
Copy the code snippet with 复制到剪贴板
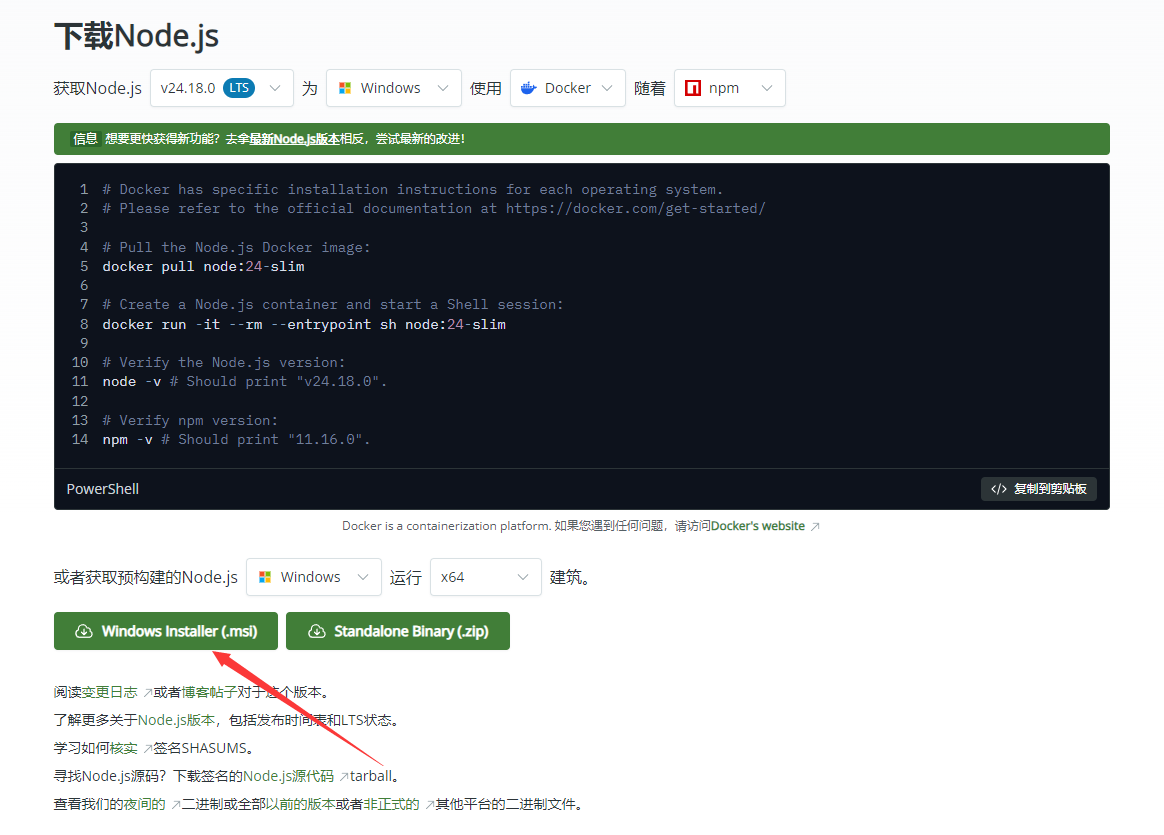tap(1039, 489)
